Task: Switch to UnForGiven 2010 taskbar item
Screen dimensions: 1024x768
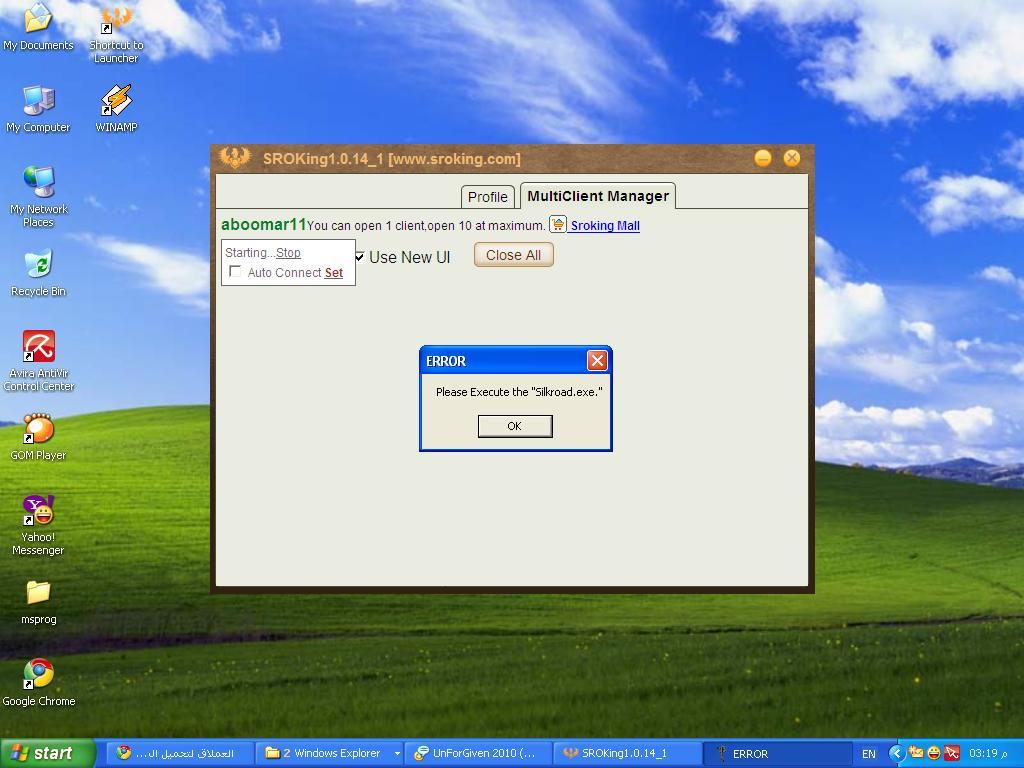Action: (x=479, y=753)
